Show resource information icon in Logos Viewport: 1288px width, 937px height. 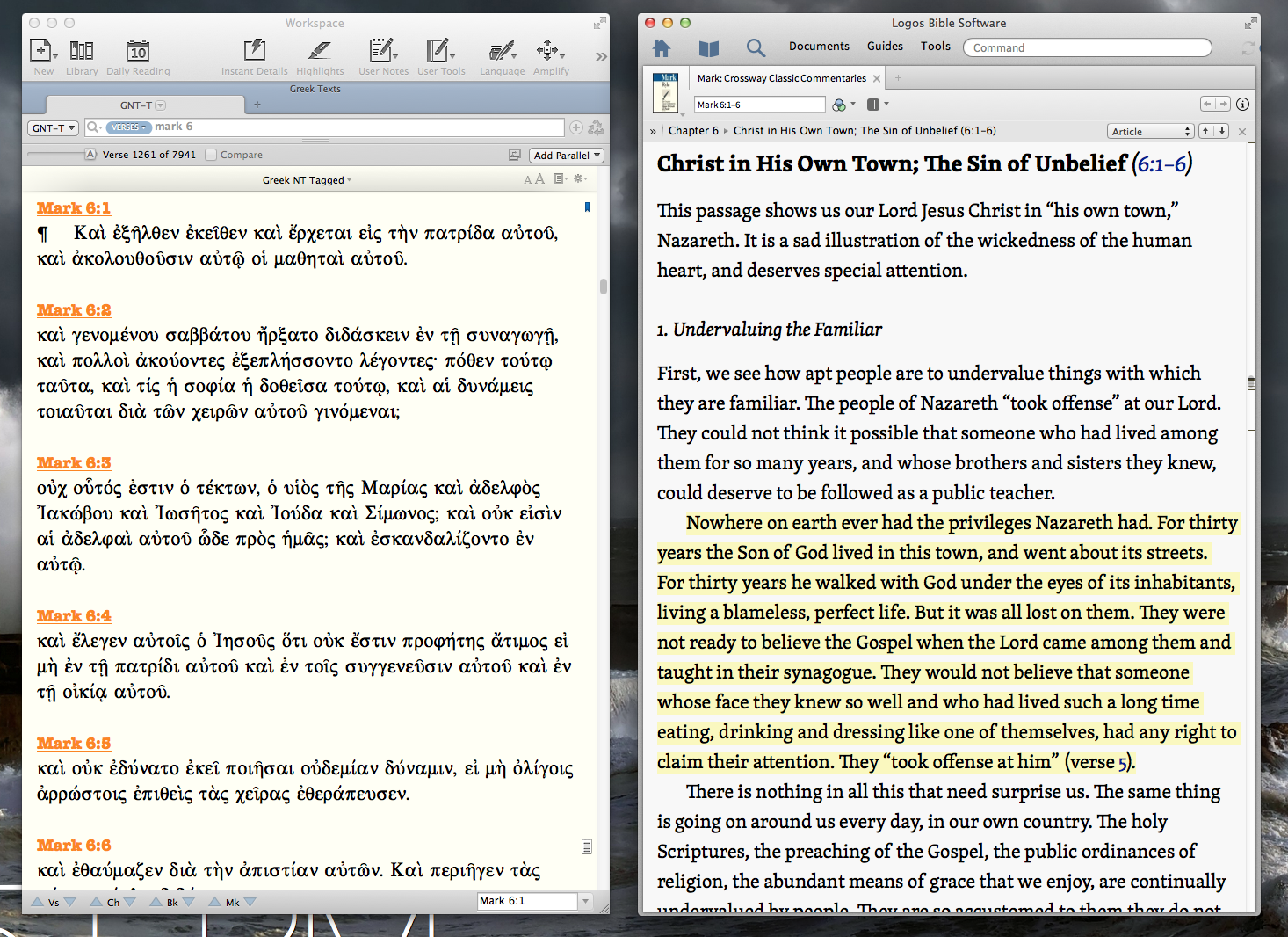pos(1242,105)
